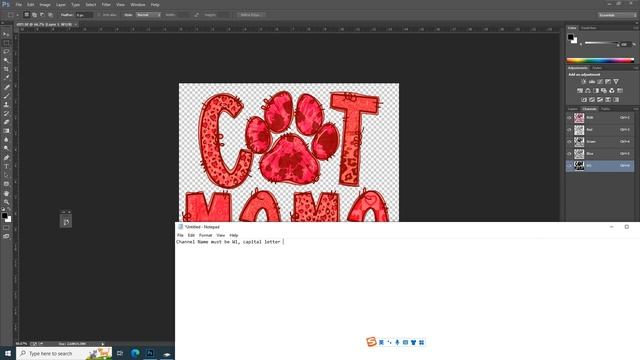Switch to the Layers tab

pos(573,109)
